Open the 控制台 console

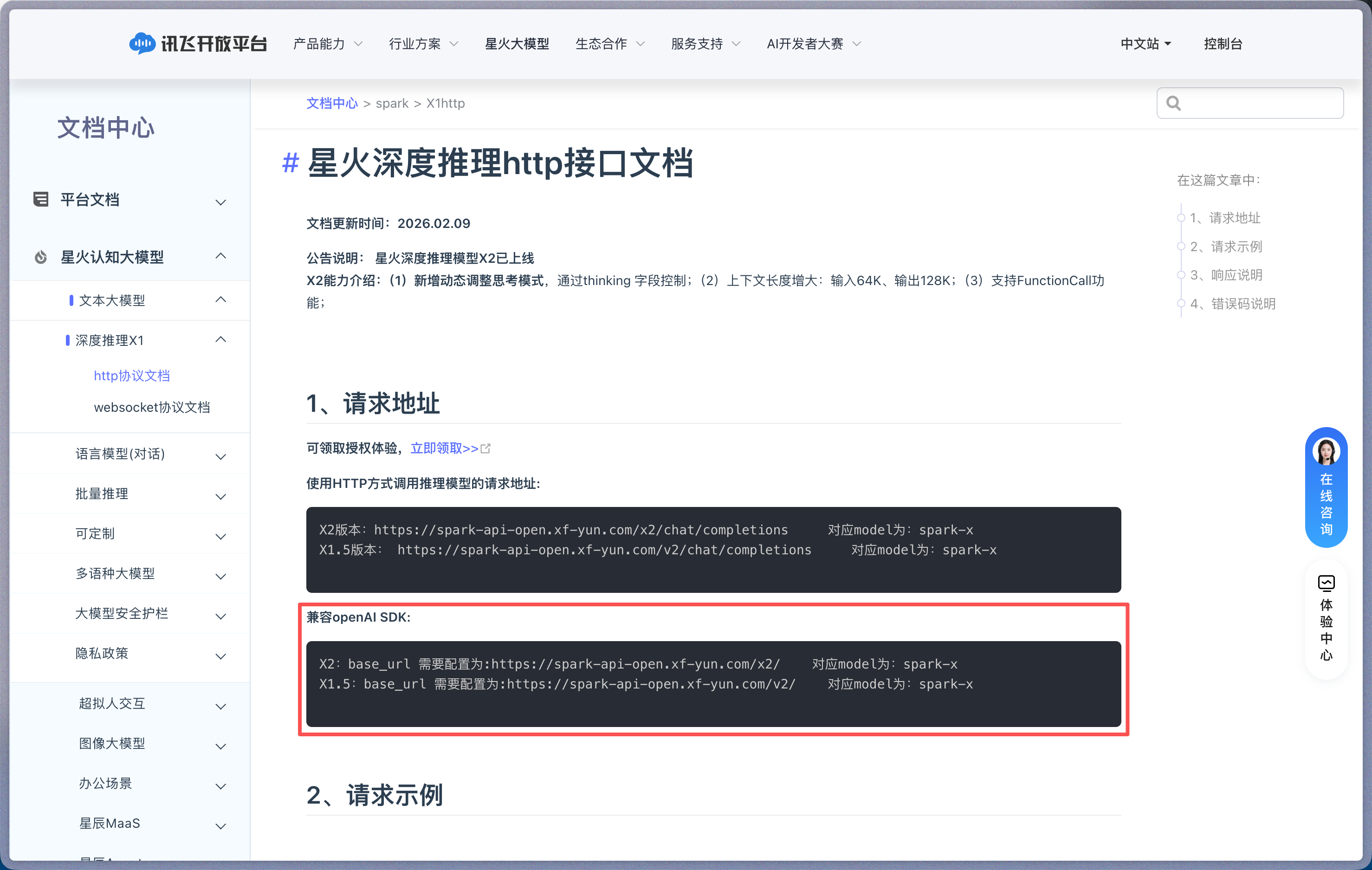(1223, 43)
